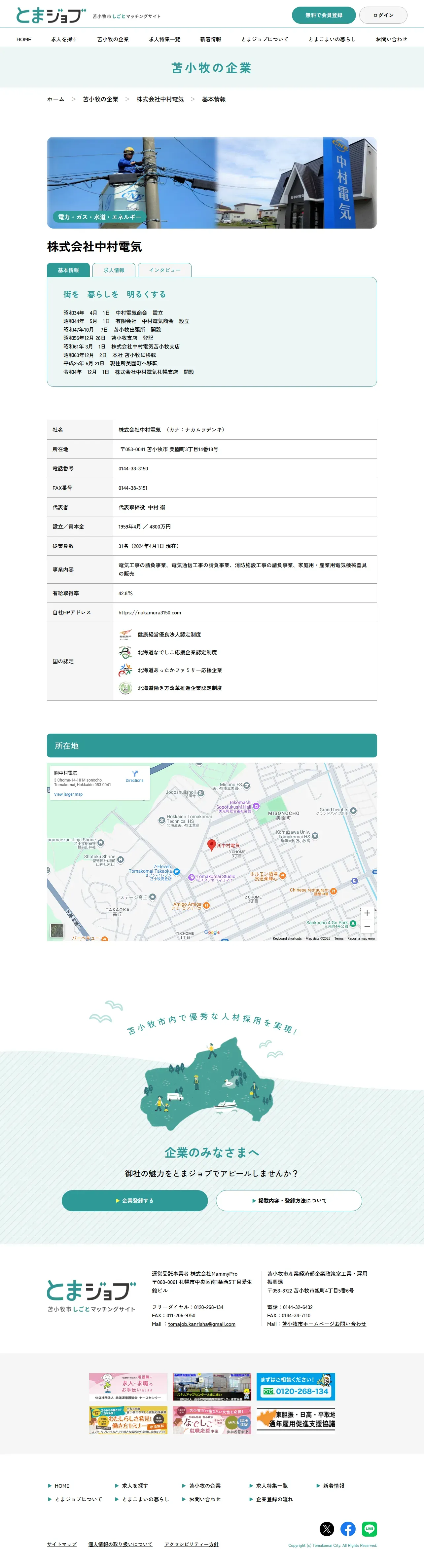Open 苫小牧市ホームページお問い合わせ link
Image resolution: width=424 pixels, height=1568 pixels.
click(x=324, y=1324)
